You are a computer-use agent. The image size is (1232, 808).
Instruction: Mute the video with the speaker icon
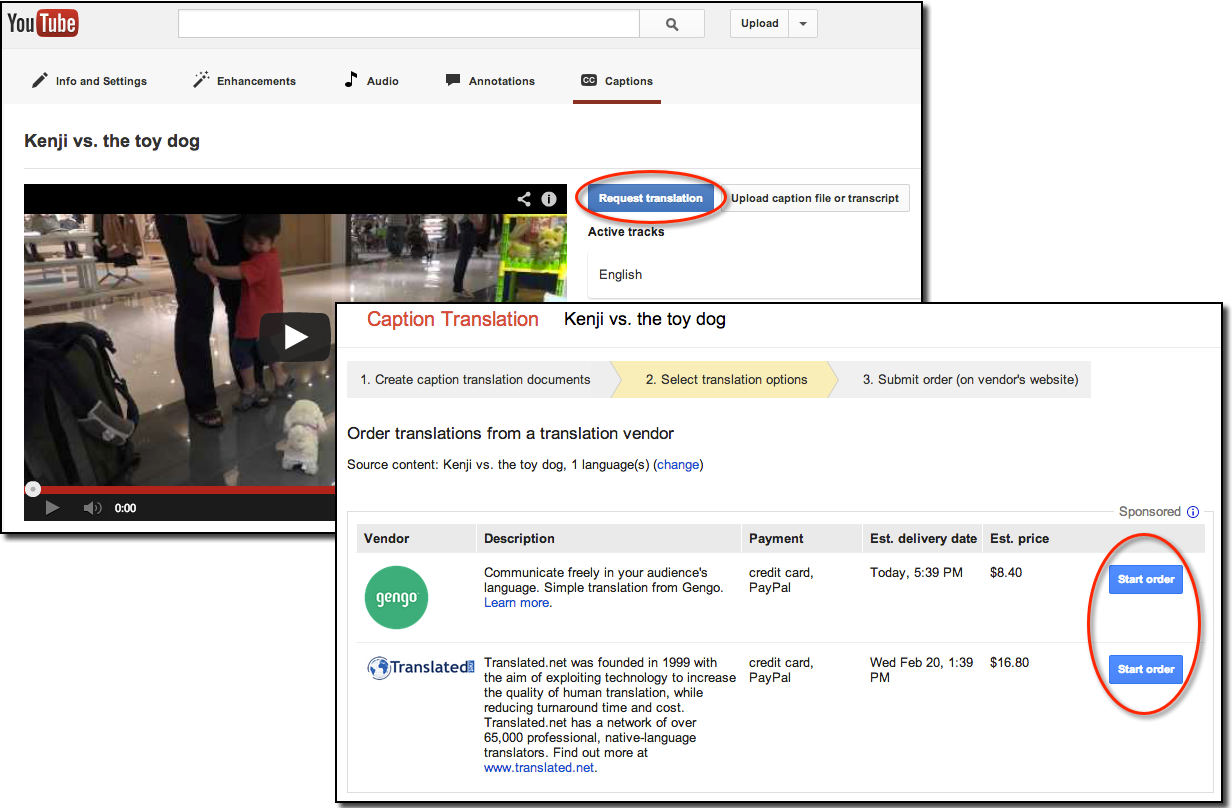[x=92, y=508]
